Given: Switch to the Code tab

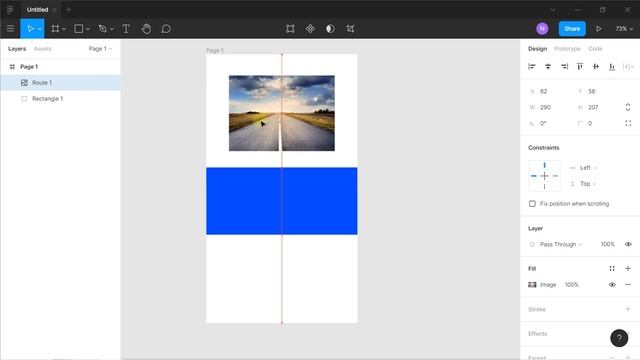Looking at the screenshot, I should pyautogui.click(x=595, y=49).
